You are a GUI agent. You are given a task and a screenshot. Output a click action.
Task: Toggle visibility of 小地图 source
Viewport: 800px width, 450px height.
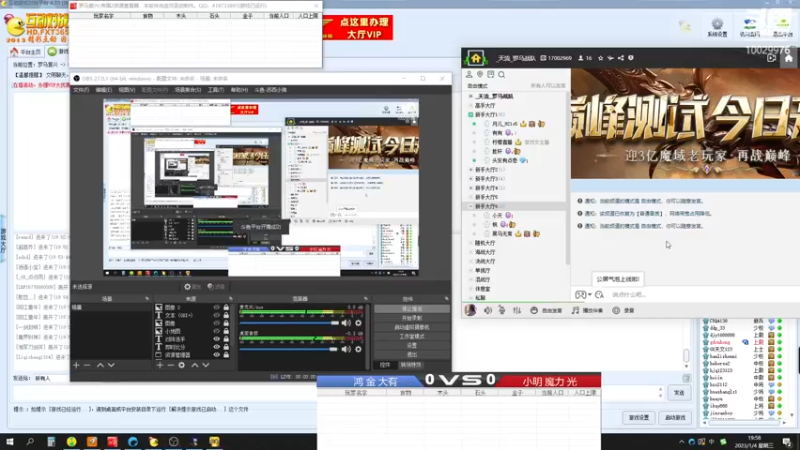click(217, 331)
